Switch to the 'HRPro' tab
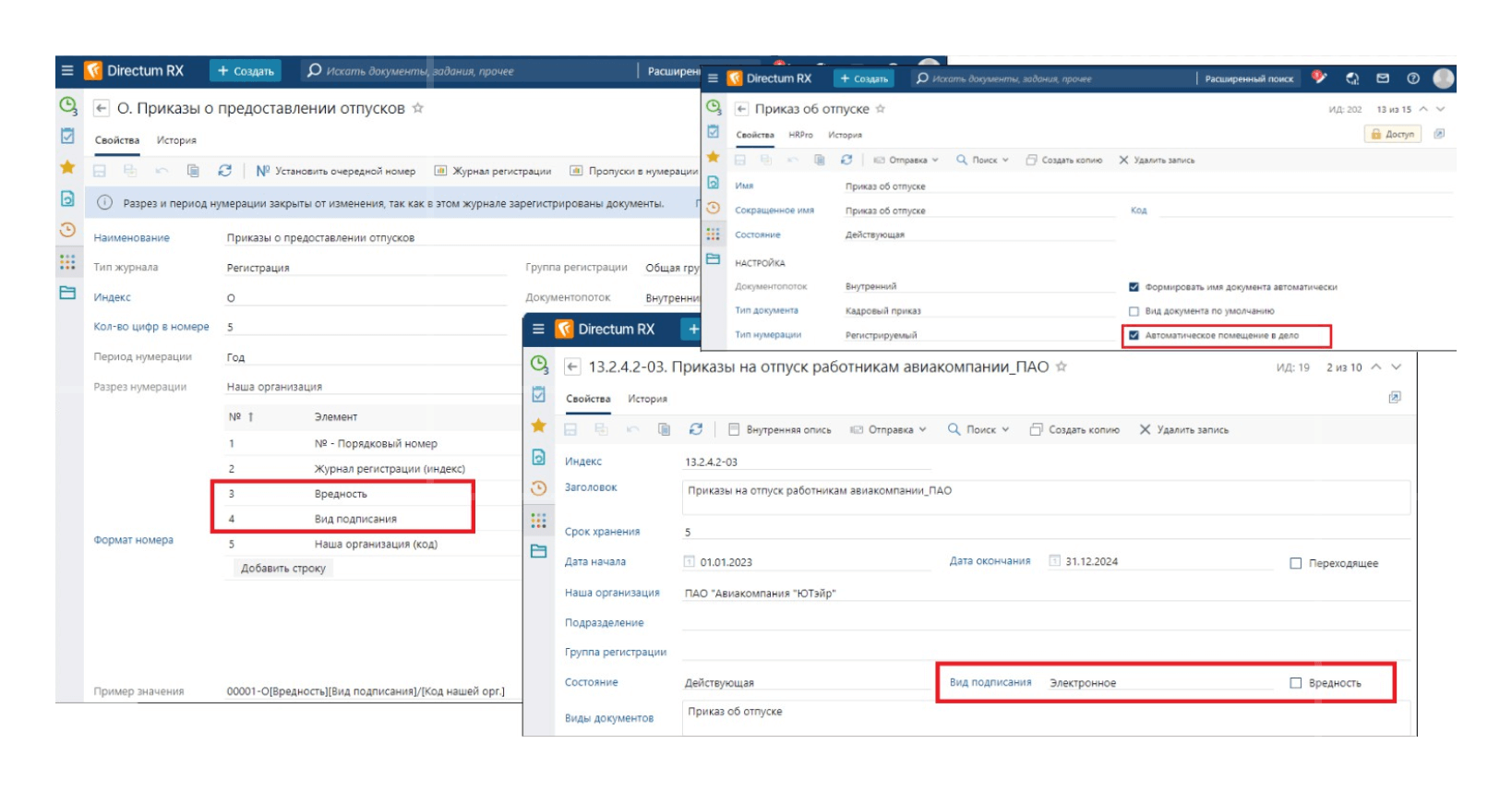 pos(800,135)
